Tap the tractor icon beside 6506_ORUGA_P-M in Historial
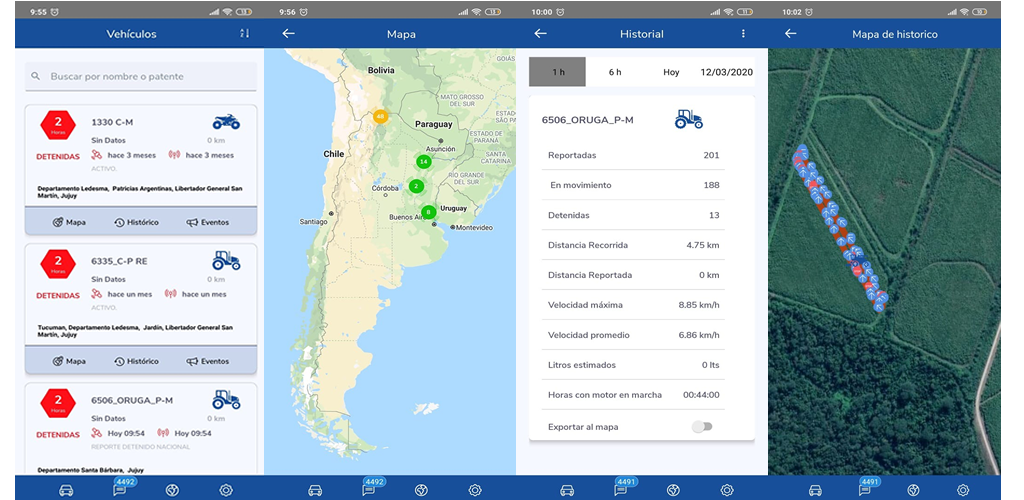1024x500 pixels. pyautogui.click(x=688, y=119)
